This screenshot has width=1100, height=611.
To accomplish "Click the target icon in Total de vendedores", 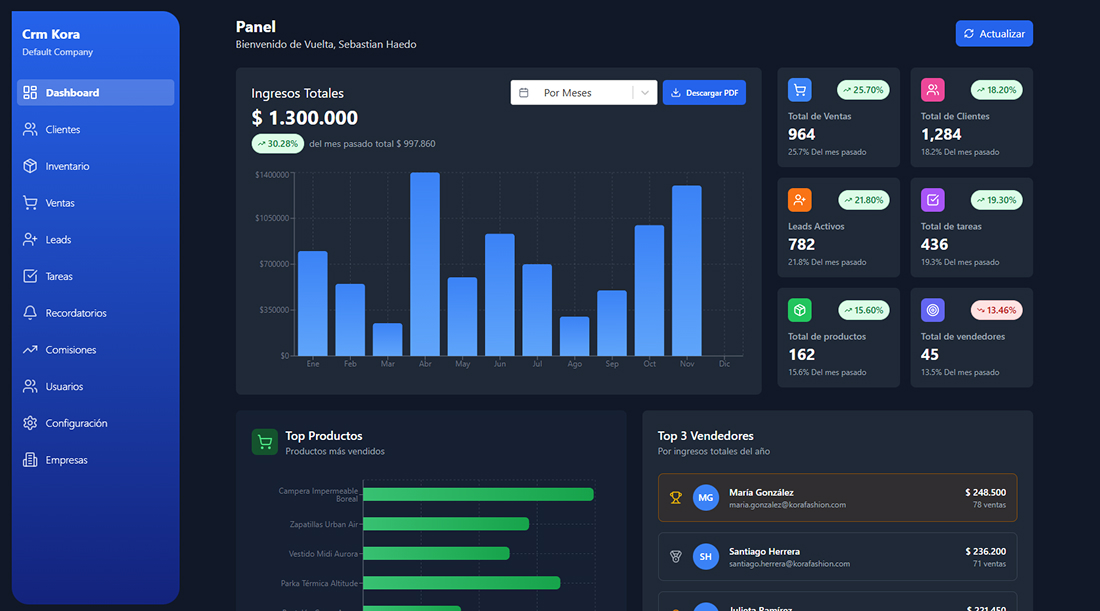I will tap(932, 310).
